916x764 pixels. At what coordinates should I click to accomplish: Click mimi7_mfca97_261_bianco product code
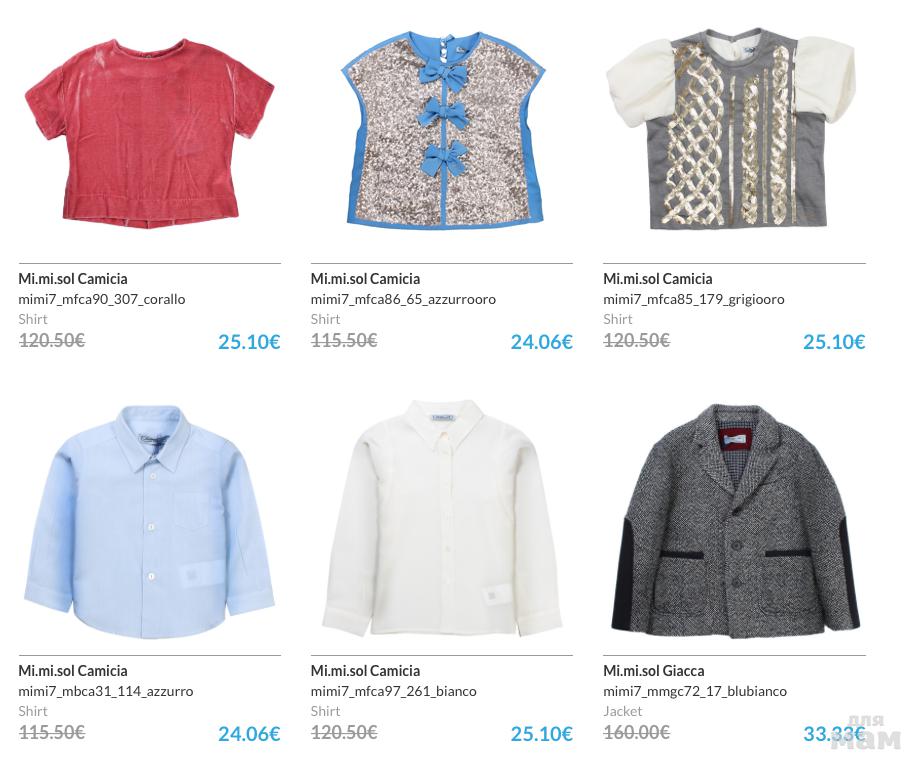394,692
